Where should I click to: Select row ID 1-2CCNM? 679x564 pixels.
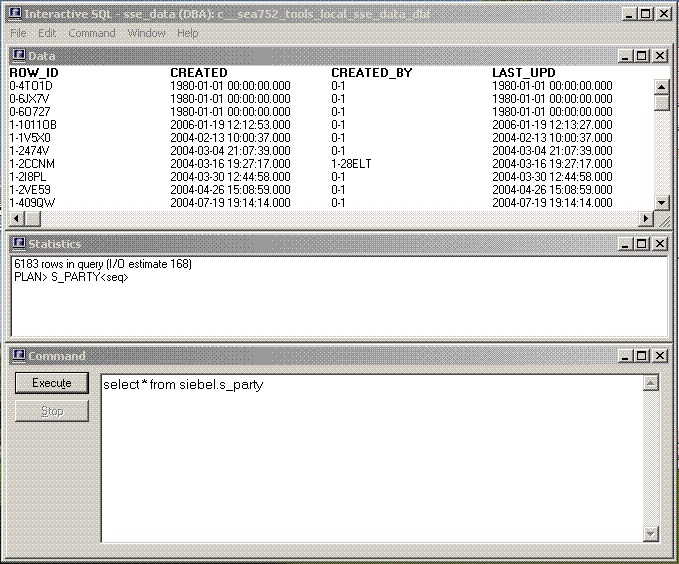[32, 164]
